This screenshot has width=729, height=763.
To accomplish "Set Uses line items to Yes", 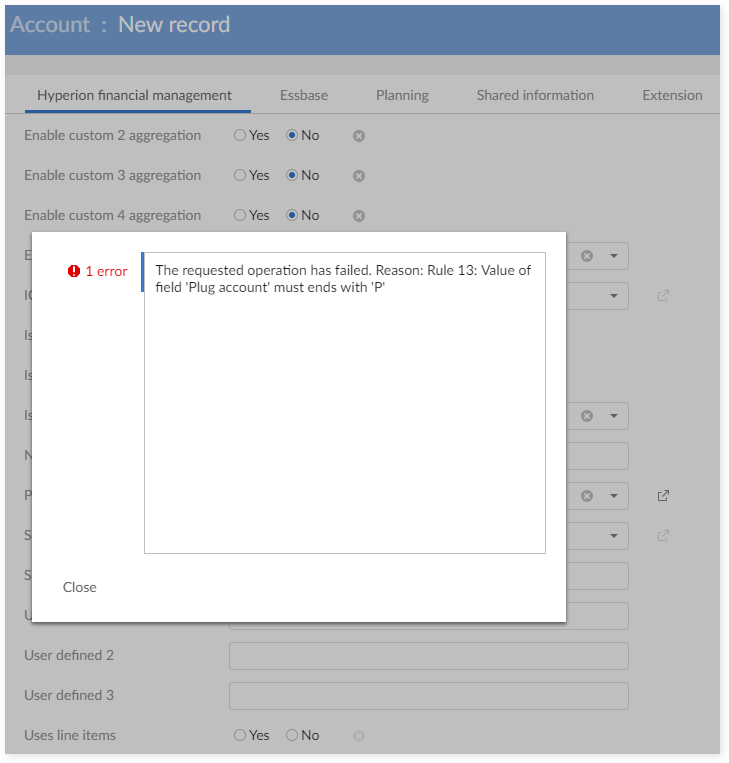I will point(240,736).
